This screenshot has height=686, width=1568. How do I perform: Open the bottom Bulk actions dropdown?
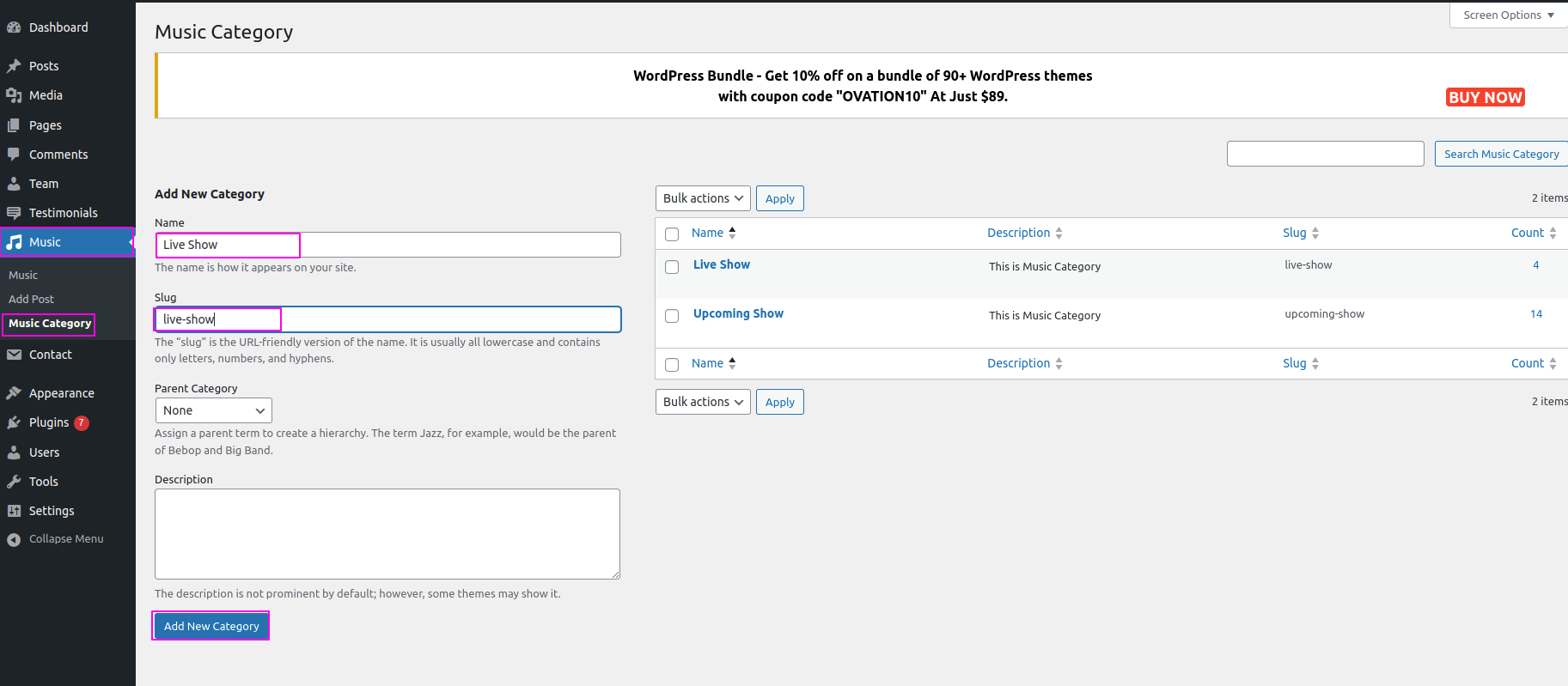click(703, 402)
